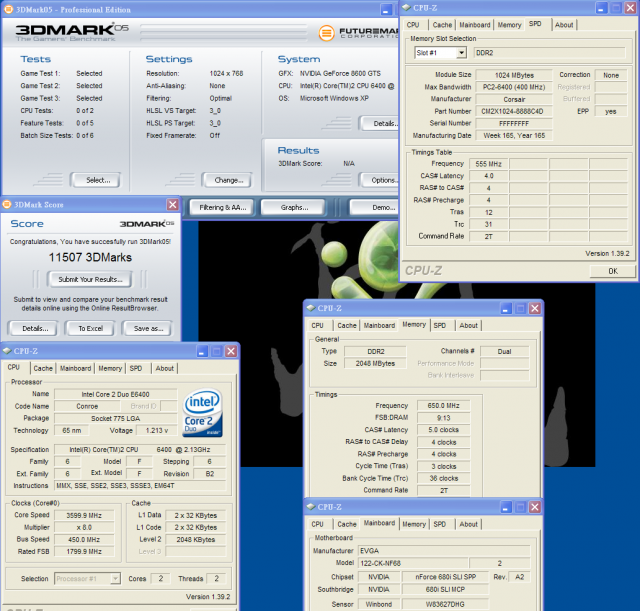640x611 pixels.
Task: Switch to Cache tab in SPD window
Action: 442,25
